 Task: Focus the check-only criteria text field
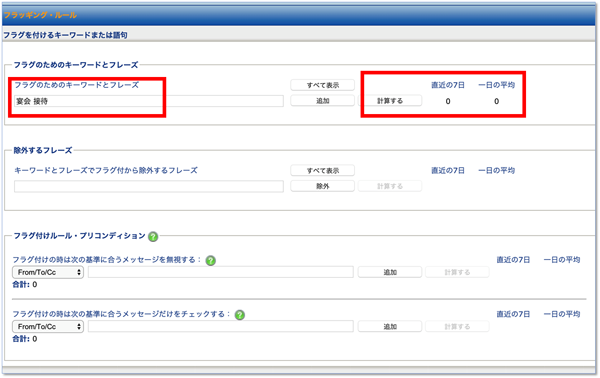pyautogui.click(x=221, y=326)
